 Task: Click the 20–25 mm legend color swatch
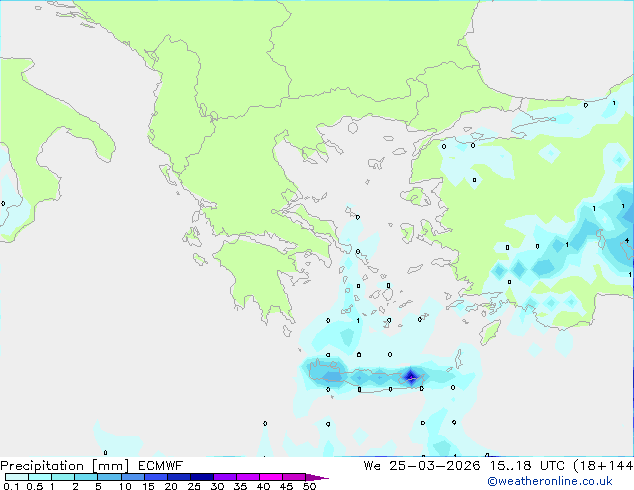click(x=178, y=477)
